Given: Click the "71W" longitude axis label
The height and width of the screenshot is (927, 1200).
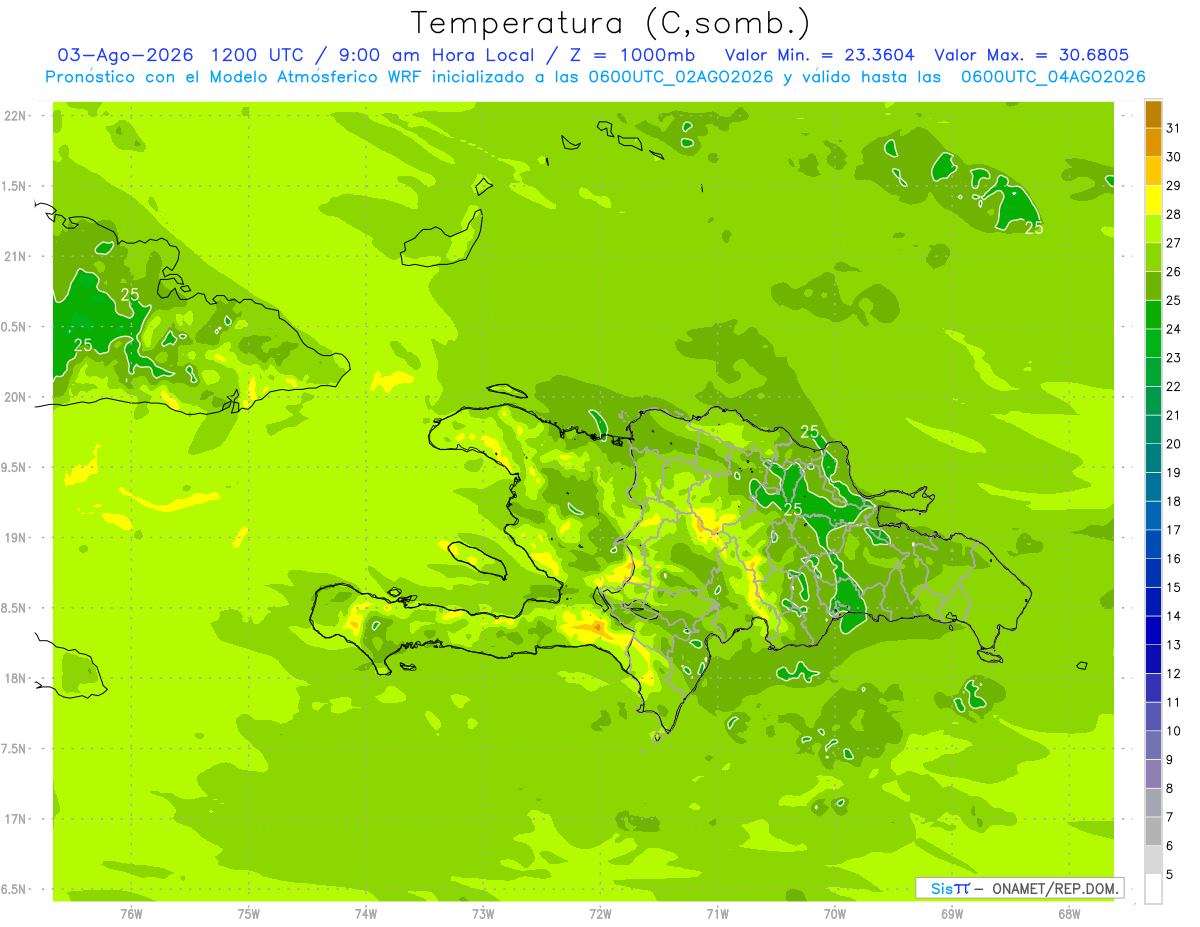Looking at the screenshot, I should (717, 914).
